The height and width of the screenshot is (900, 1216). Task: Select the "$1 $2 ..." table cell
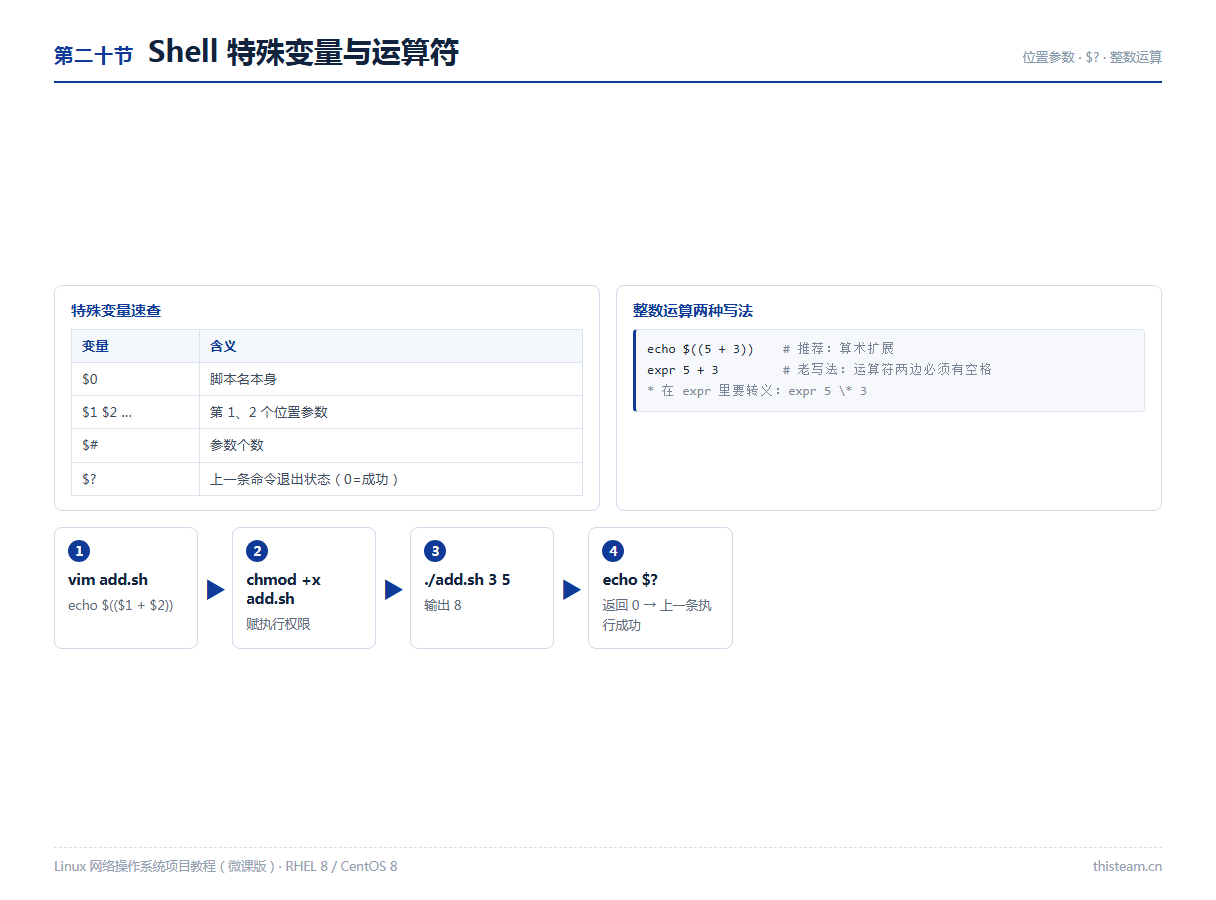(x=135, y=412)
